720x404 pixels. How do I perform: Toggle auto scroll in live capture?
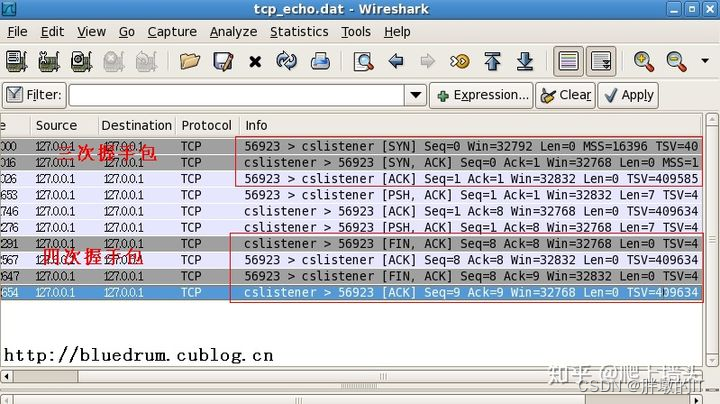[601, 61]
